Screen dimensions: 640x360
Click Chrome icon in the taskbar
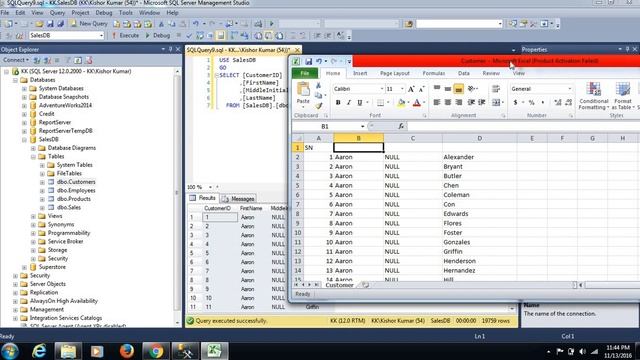[156, 351]
